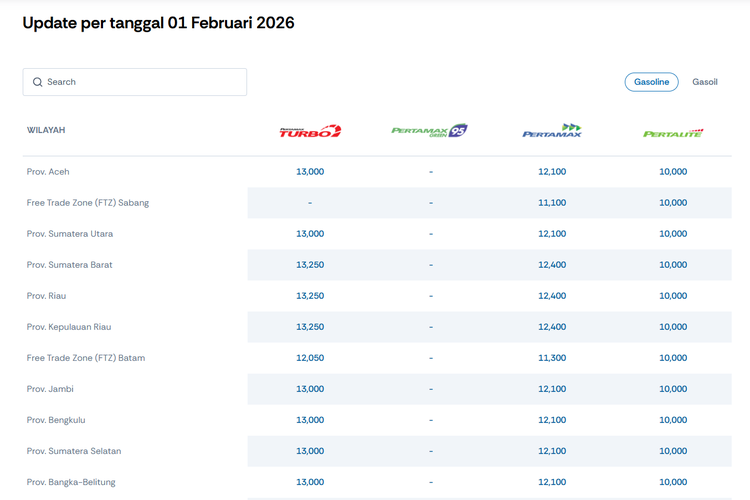Viewport: 750px width, 500px height.
Task: Click Pertalite price 10,000 for Bangka-Belitung
Action: pyautogui.click(x=673, y=482)
